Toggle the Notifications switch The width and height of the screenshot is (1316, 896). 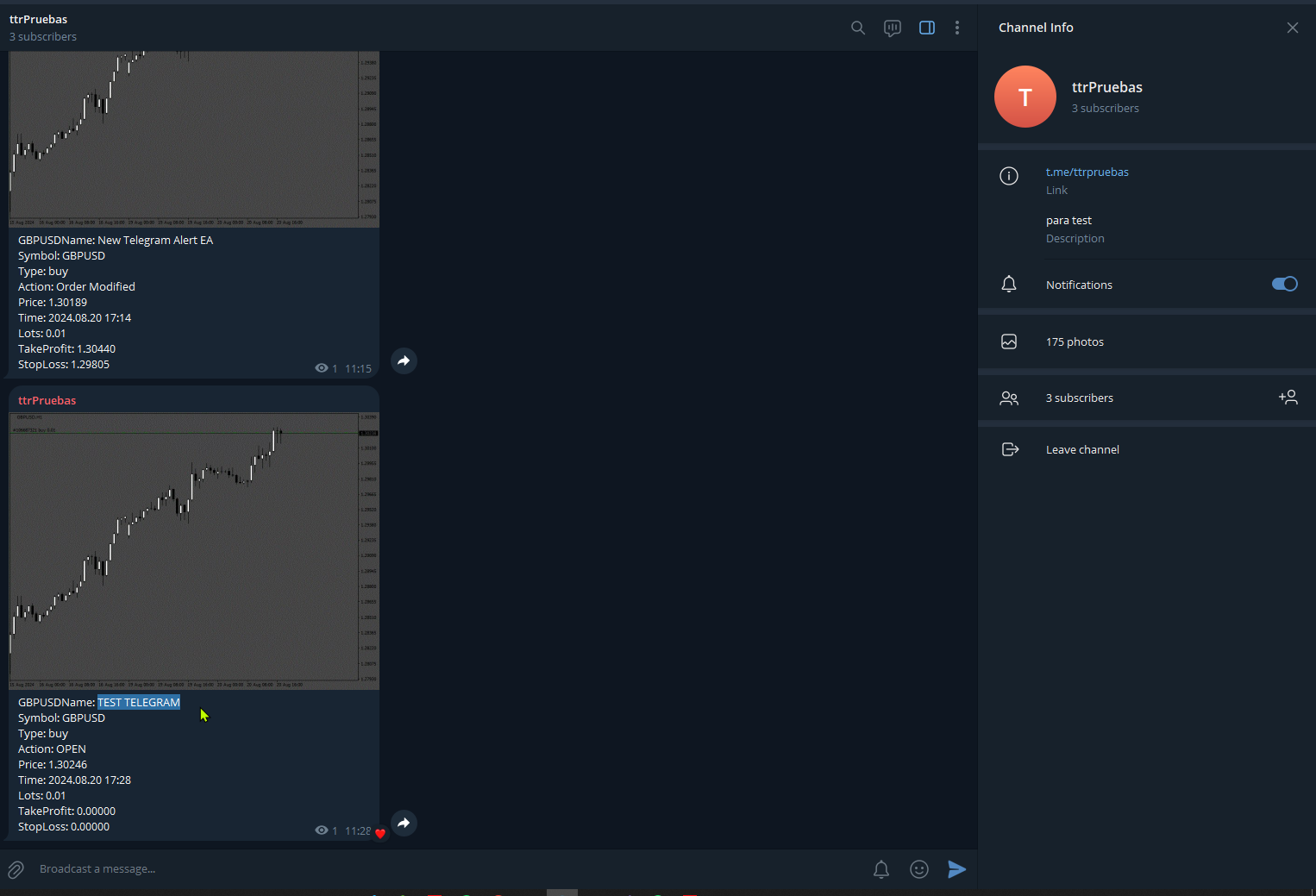click(x=1285, y=284)
